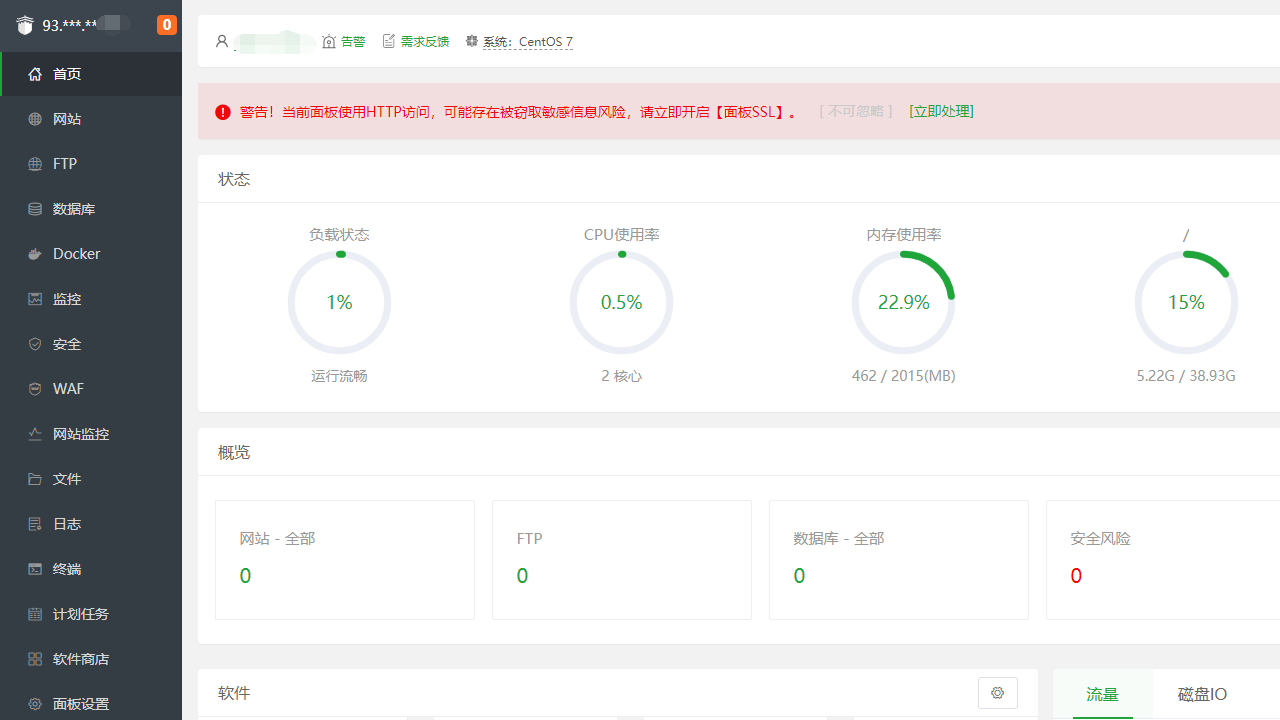Click the log icon beside 日志
The height and width of the screenshot is (720, 1280).
point(35,524)
